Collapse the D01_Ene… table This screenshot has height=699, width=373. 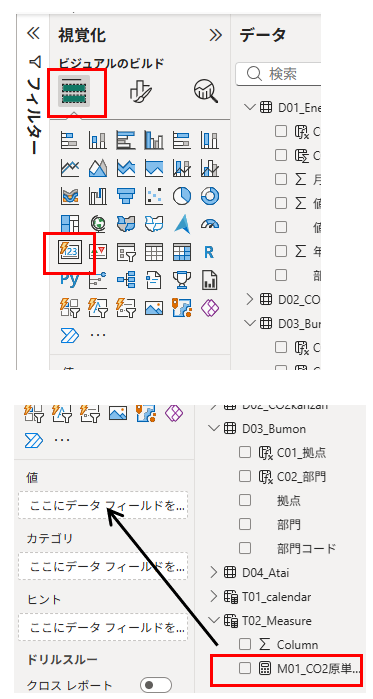250,107
